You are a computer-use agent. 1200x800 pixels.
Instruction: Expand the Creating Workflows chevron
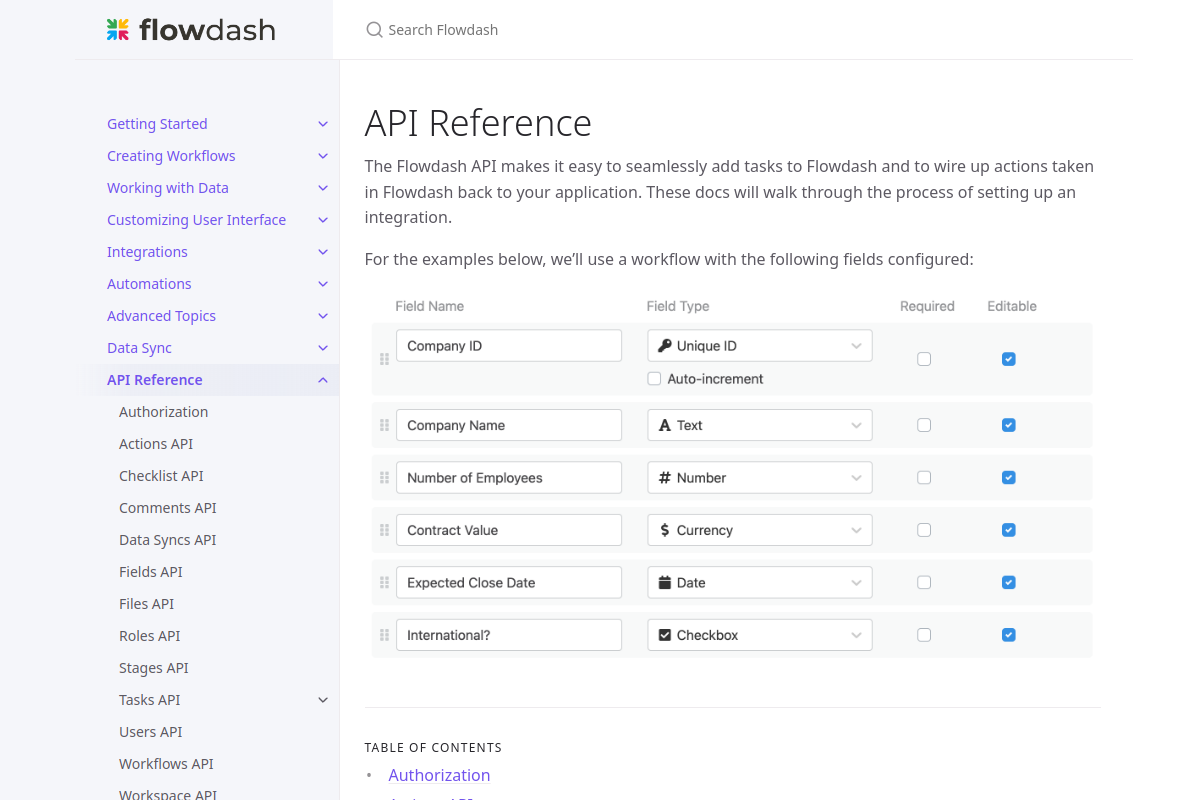(323, 156)
